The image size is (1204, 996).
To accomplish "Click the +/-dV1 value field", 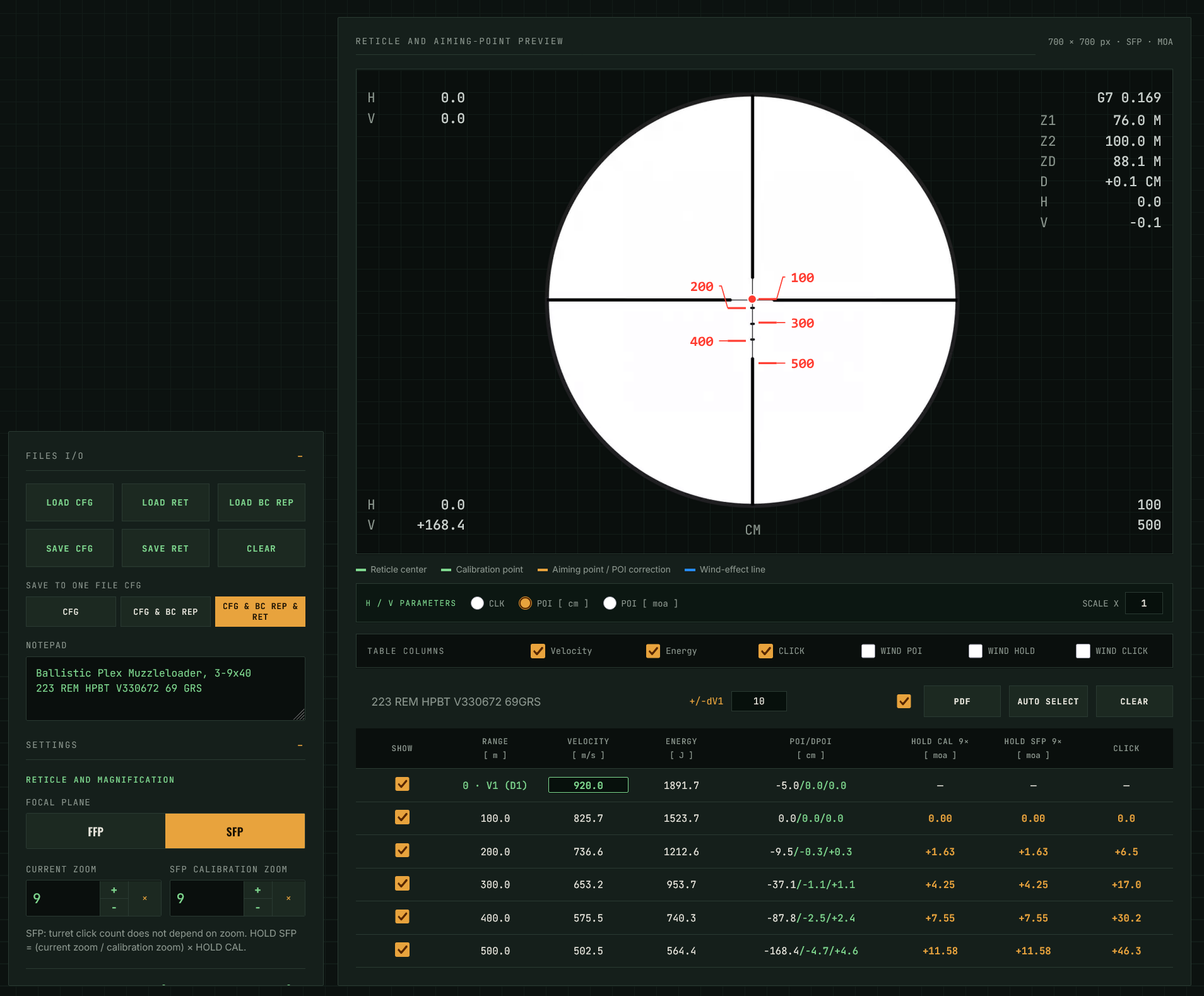I will coord(758,701).
